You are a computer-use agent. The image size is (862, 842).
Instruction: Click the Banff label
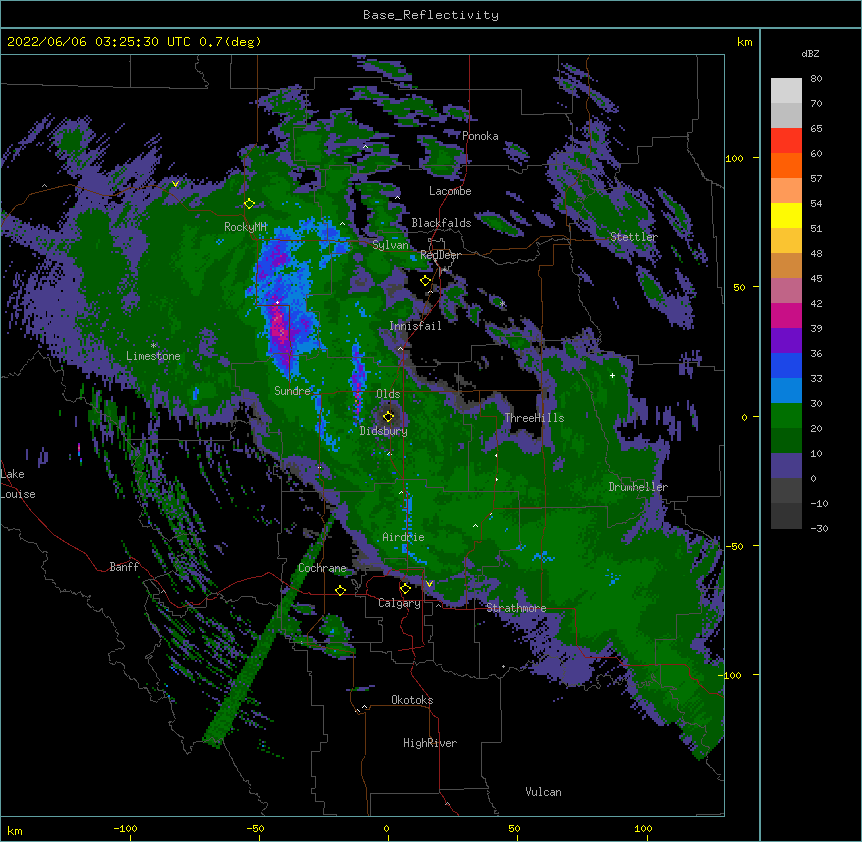124,567
